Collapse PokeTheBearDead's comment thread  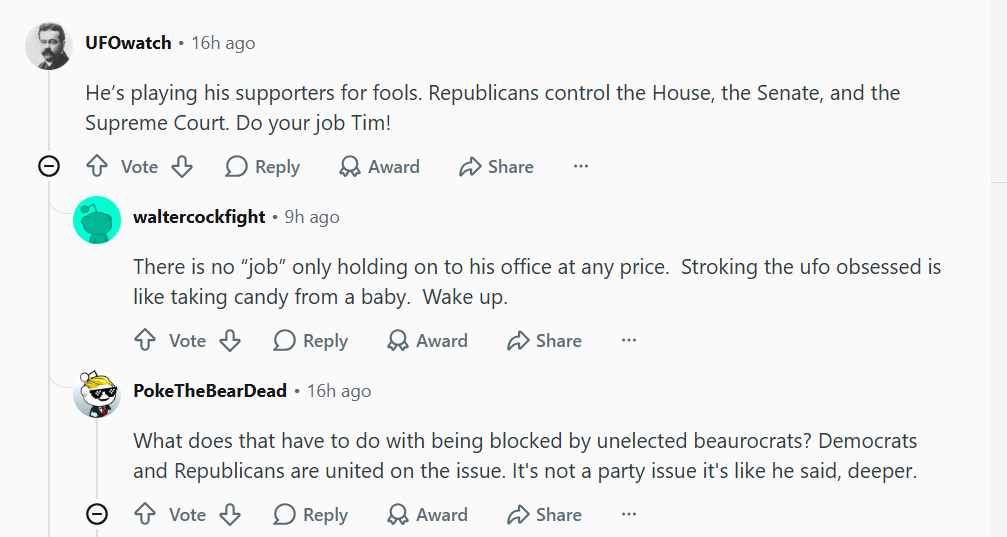point(97,514)
